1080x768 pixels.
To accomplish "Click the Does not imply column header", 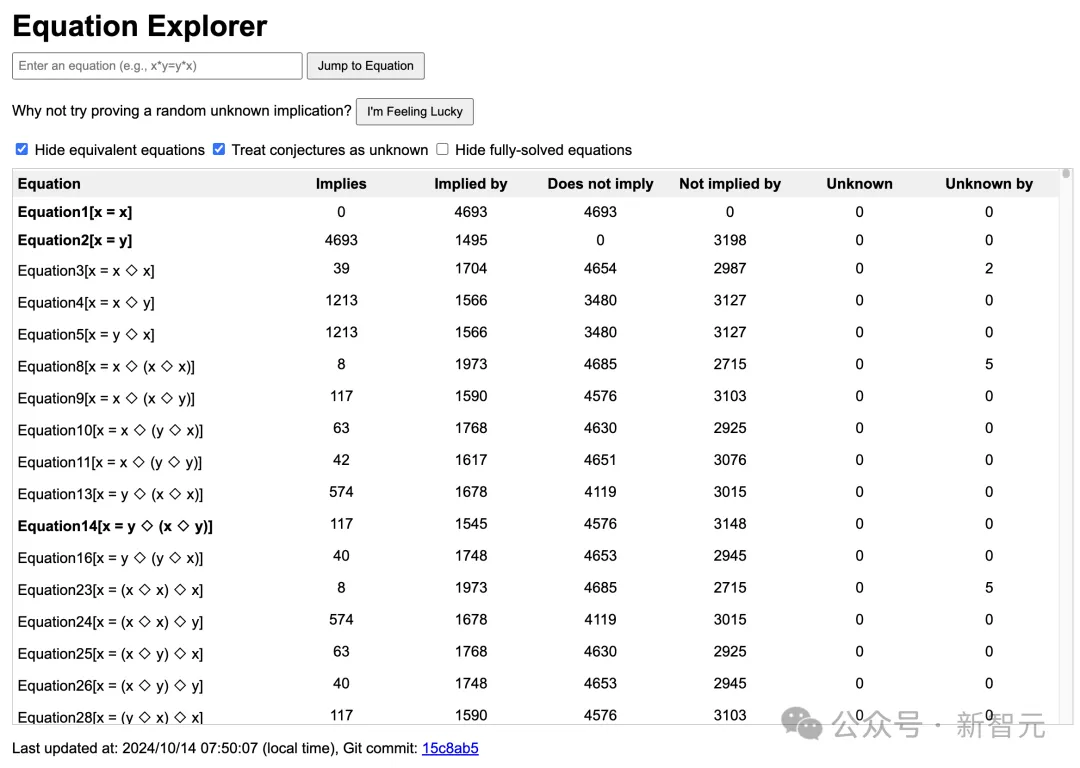I will (x=600, y=184).
